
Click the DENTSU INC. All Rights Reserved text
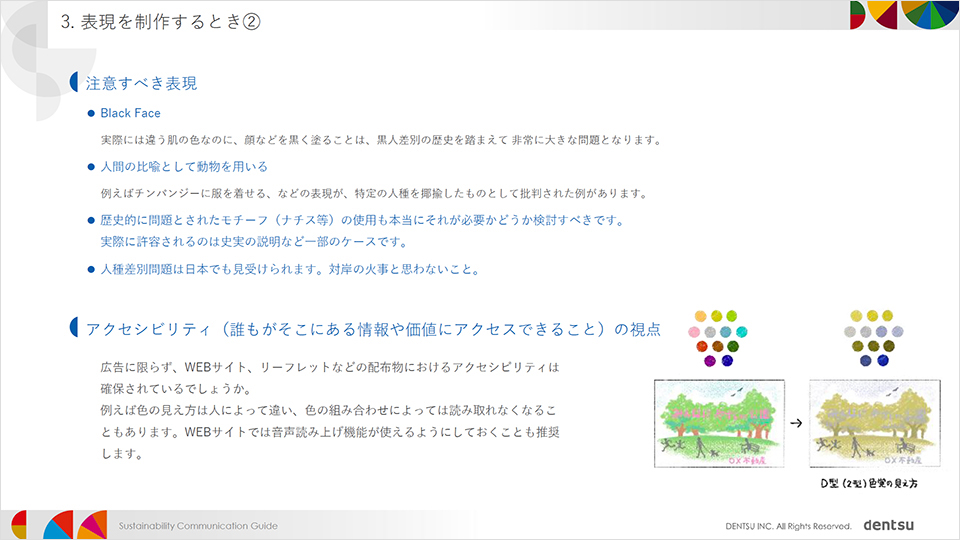pyautogui.click(x=788, y=525)
